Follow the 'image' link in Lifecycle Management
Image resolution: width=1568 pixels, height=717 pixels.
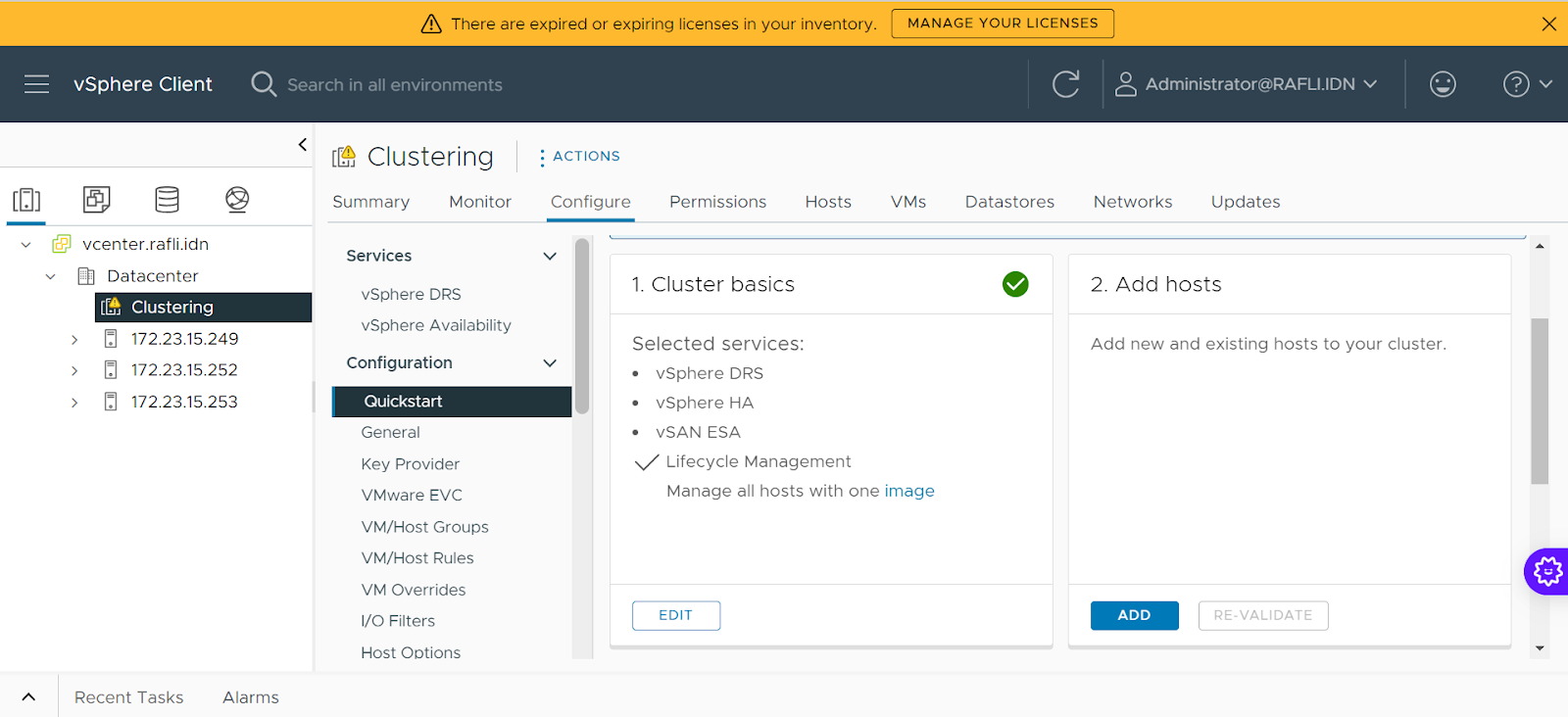click(909, 491)
